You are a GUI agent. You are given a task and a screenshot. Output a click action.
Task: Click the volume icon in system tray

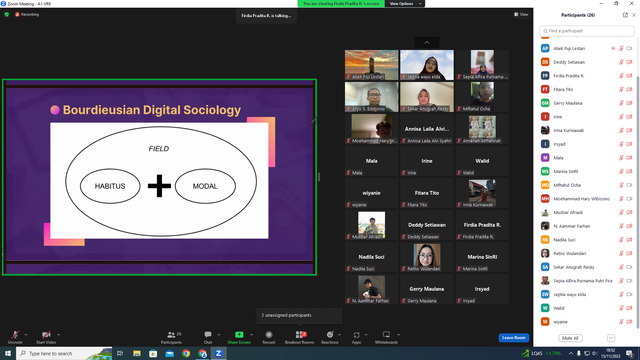(594, 353)
